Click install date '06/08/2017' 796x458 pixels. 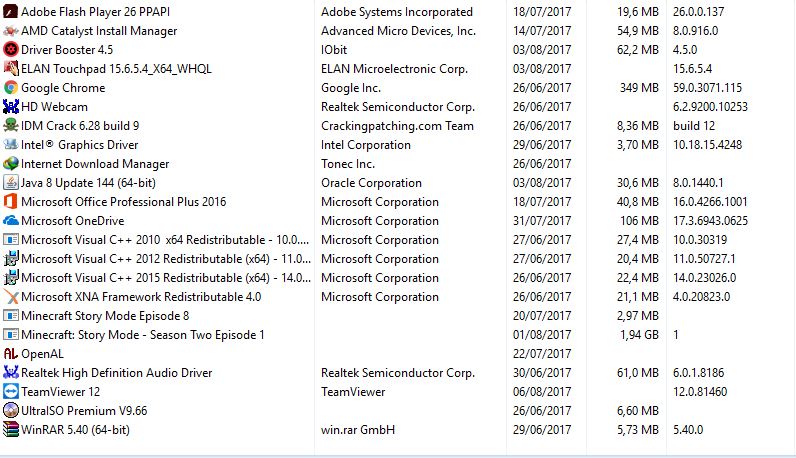(x=542, y=392)
